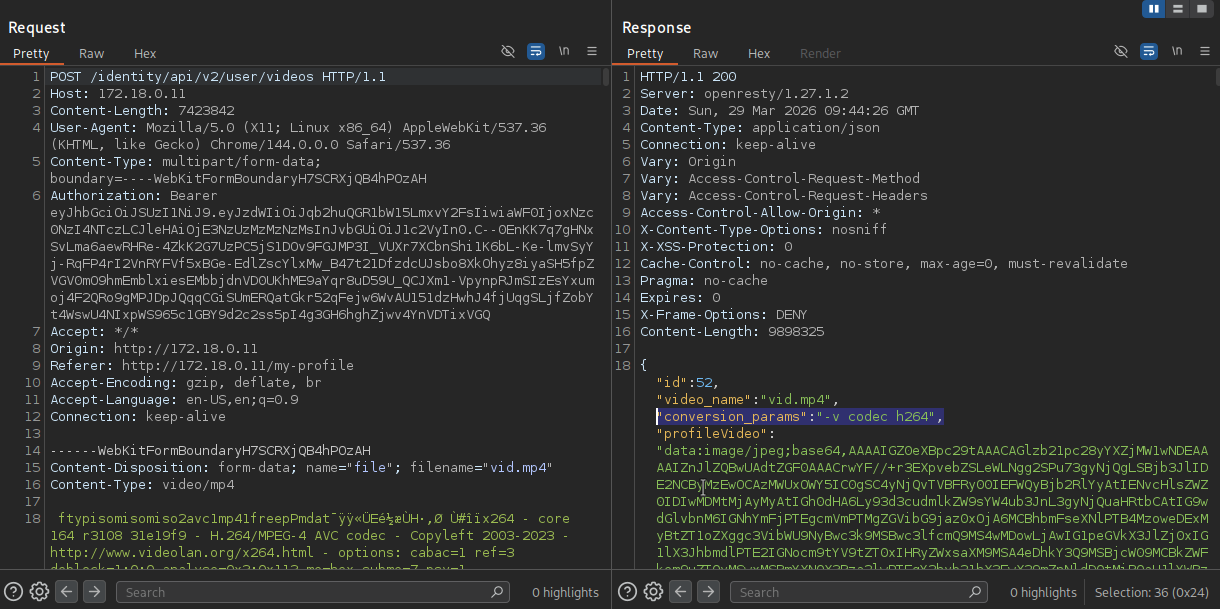
Task: Click 'Content-Type: application/json' response header
Action: 760,128
